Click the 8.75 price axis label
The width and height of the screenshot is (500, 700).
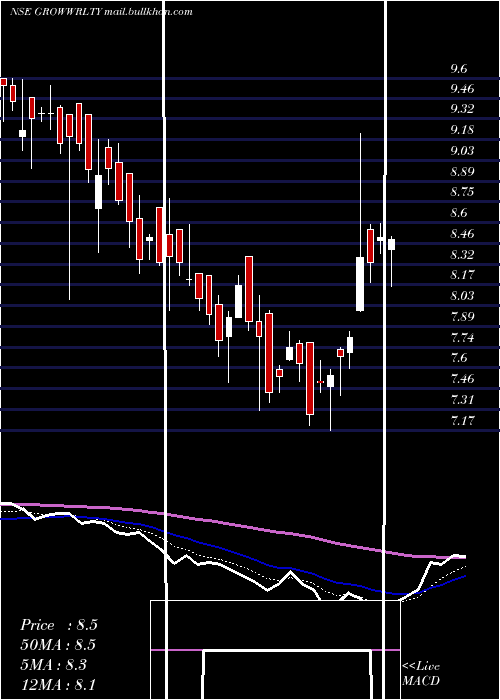(462, 192)
